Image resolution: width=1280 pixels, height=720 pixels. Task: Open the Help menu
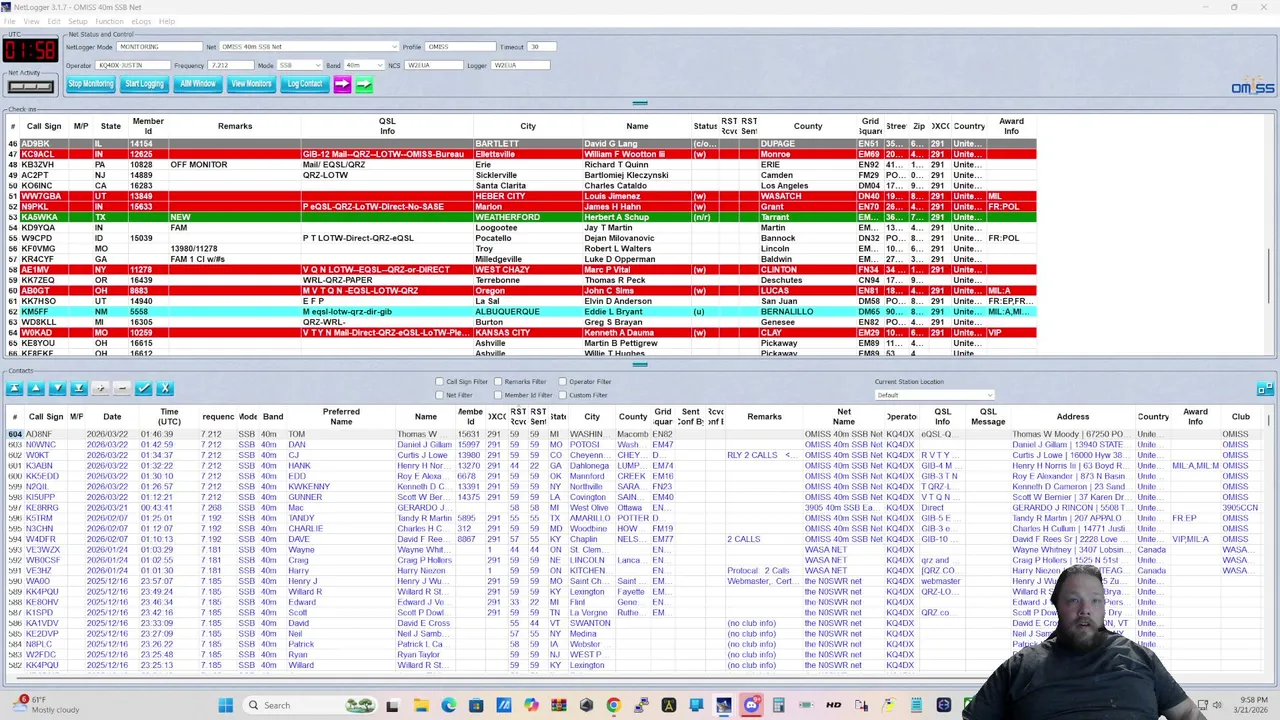[167, 21]
